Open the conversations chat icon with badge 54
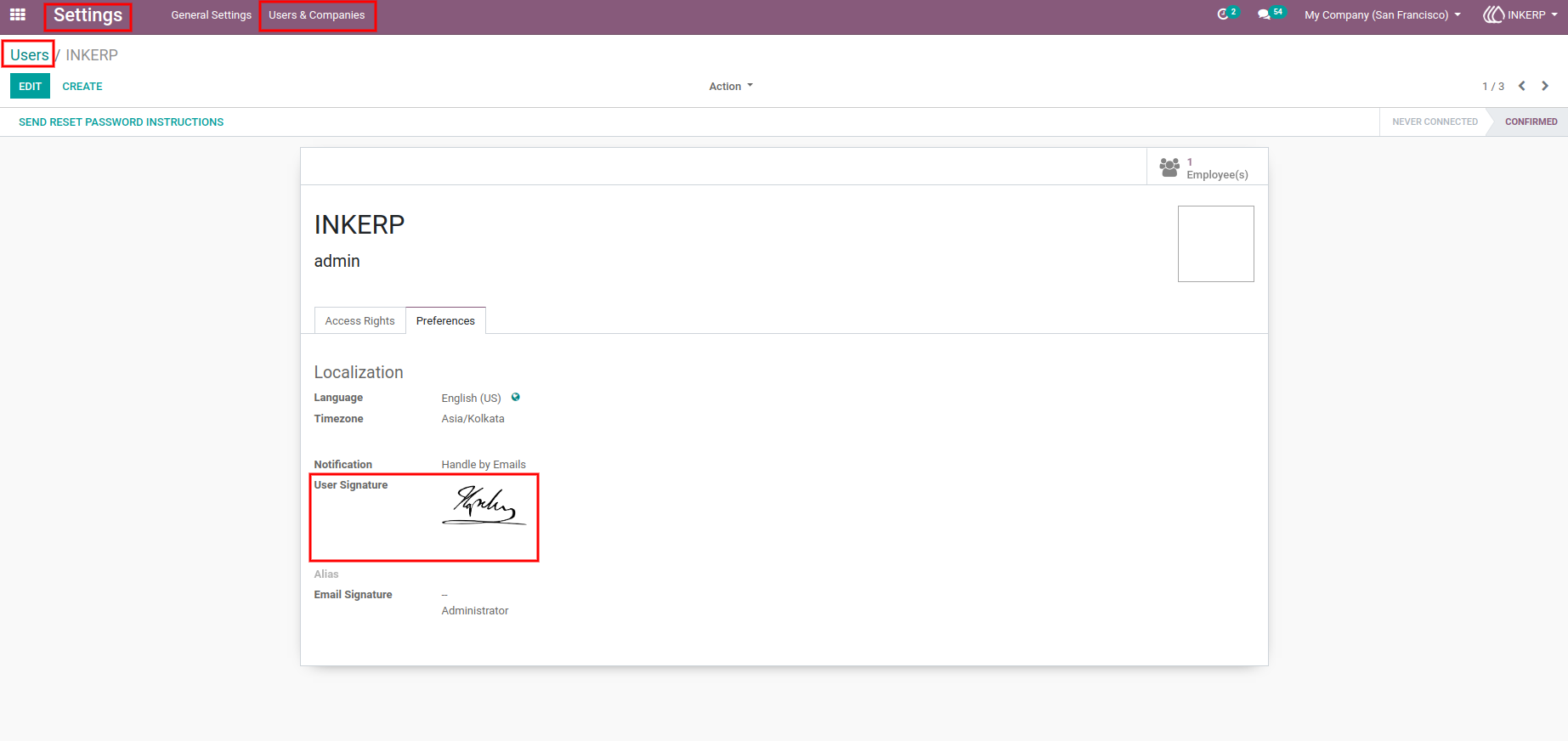1568x741 pixels. [x=1264, y=14]
